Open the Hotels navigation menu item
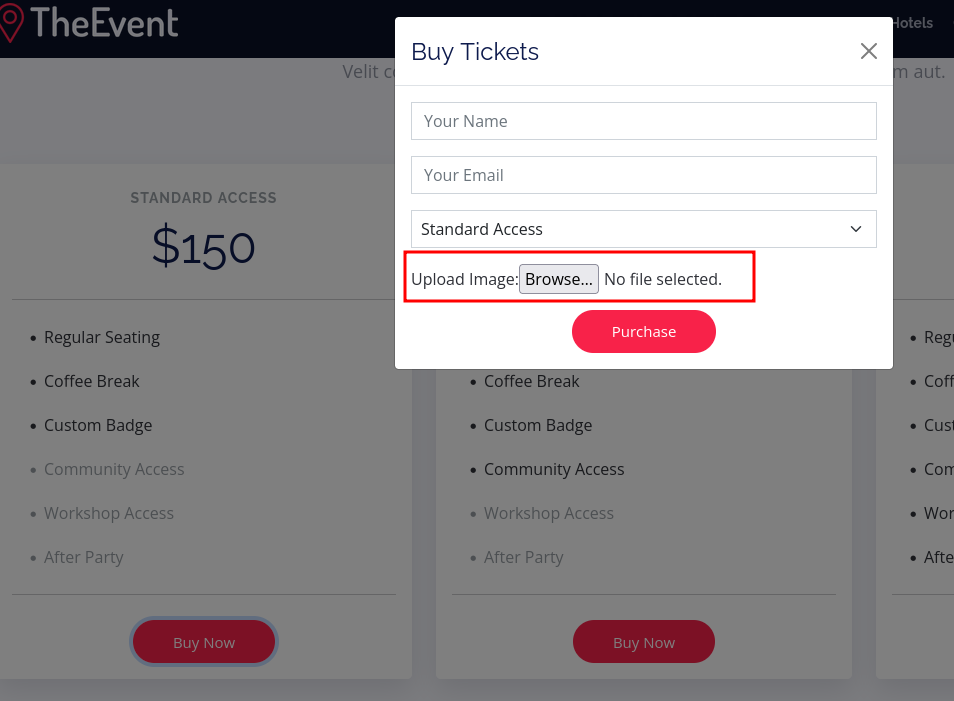This screenshot has height=701, width=954. [x=912, y=23]
